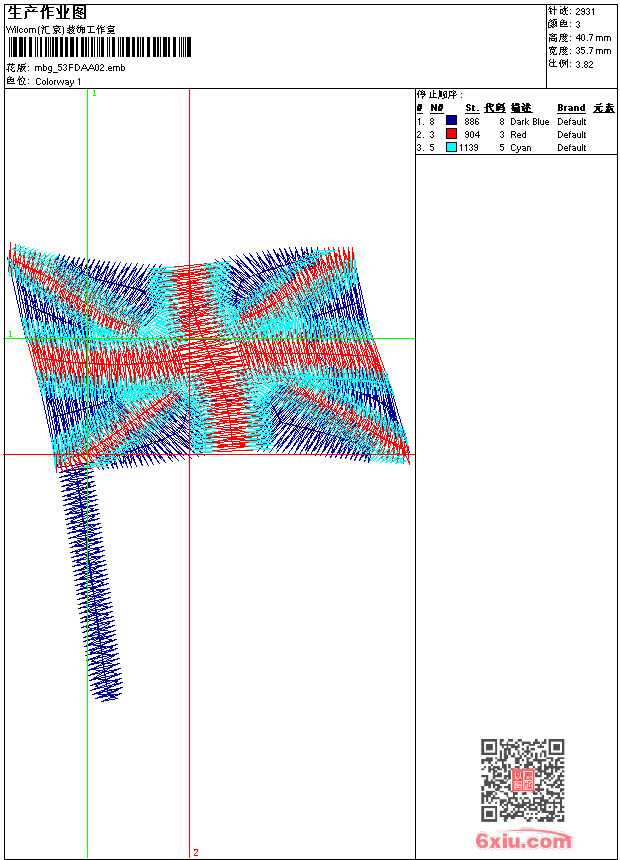Image resolution: width=620 pixels, height=860 pixels.
Task: Select stitch count 1139 in Cyan row
Action: tap(469, 148)
